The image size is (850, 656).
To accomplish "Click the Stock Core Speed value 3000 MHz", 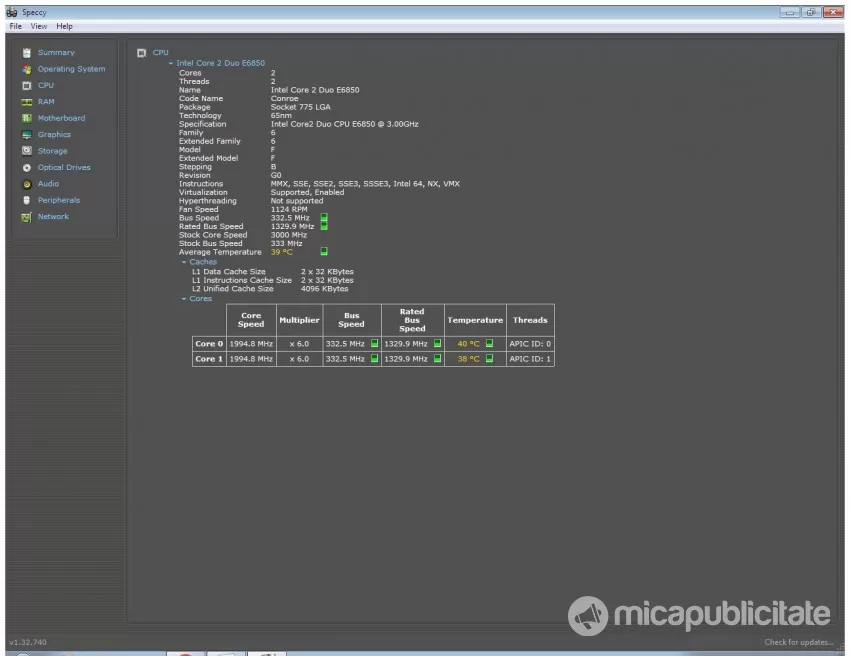I will pos(288,235).
